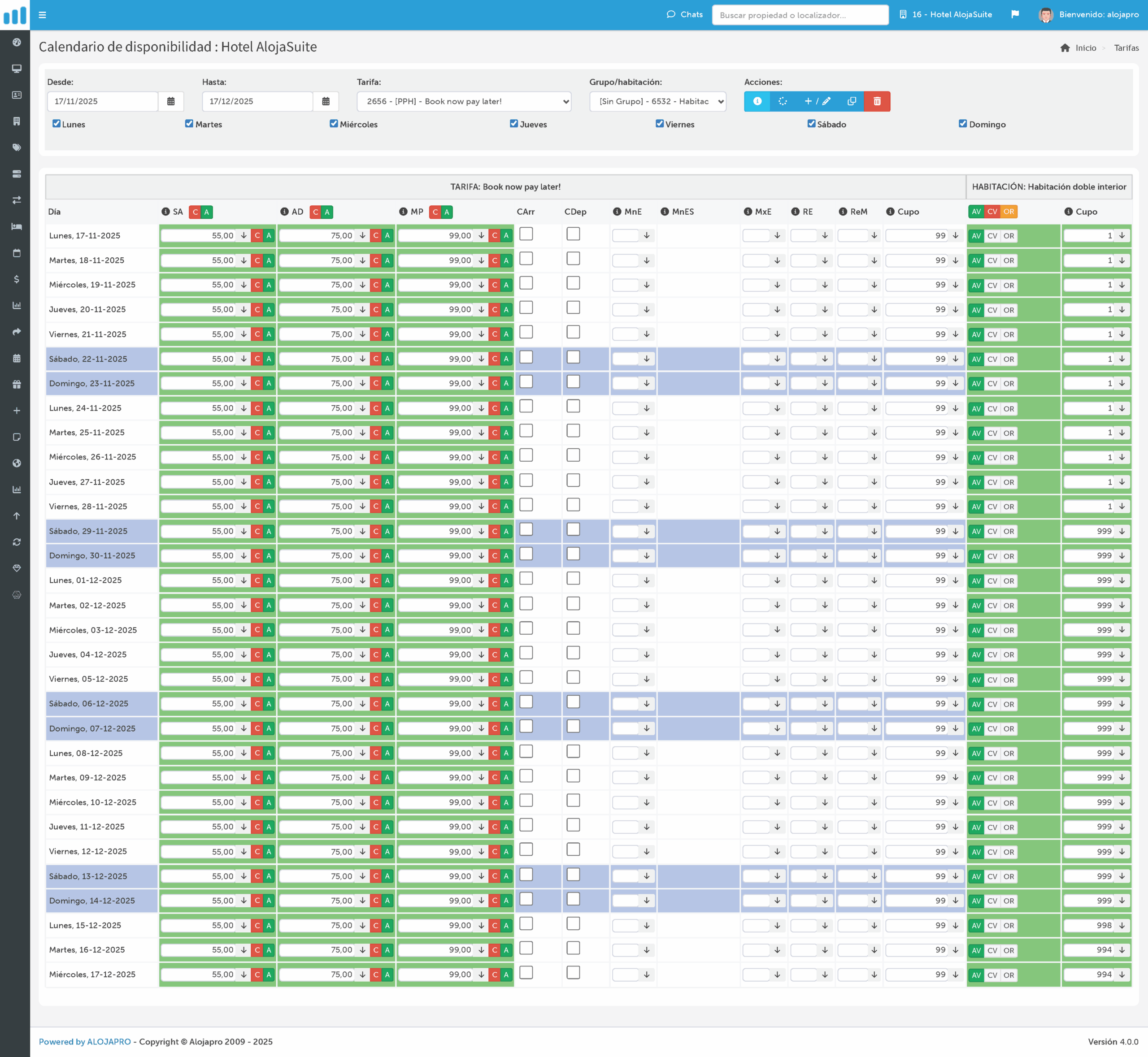Click the add/edit pencil action button
1148x1057 pixels.
(x=817, y=101)
